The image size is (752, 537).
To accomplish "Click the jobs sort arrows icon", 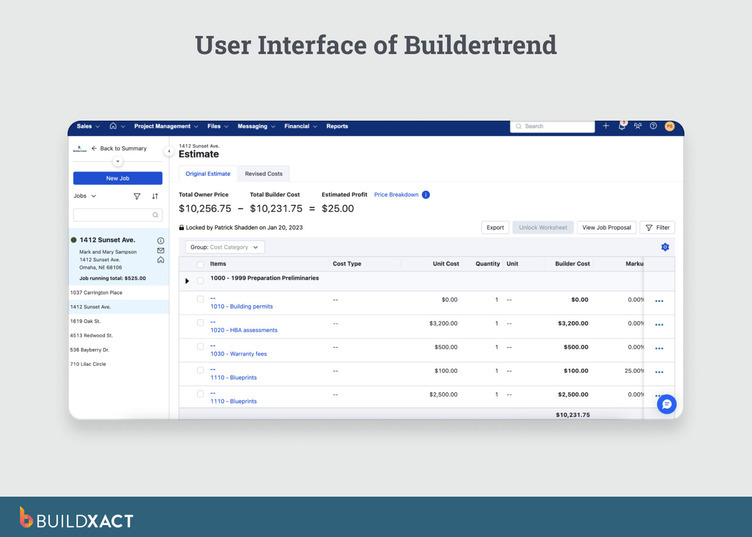I will 155,196.
